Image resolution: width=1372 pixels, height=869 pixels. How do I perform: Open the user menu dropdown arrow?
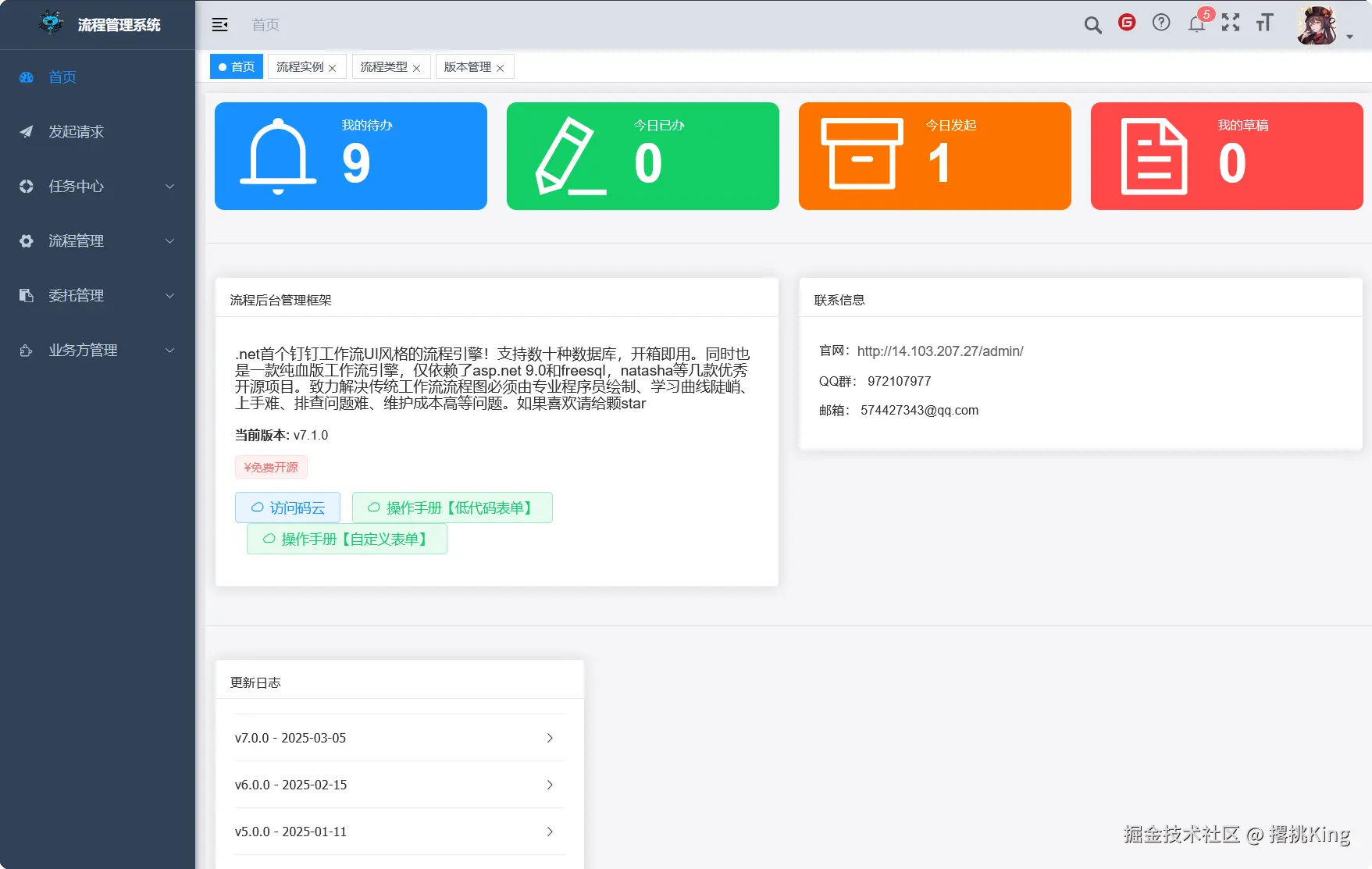coord(1349,37)
